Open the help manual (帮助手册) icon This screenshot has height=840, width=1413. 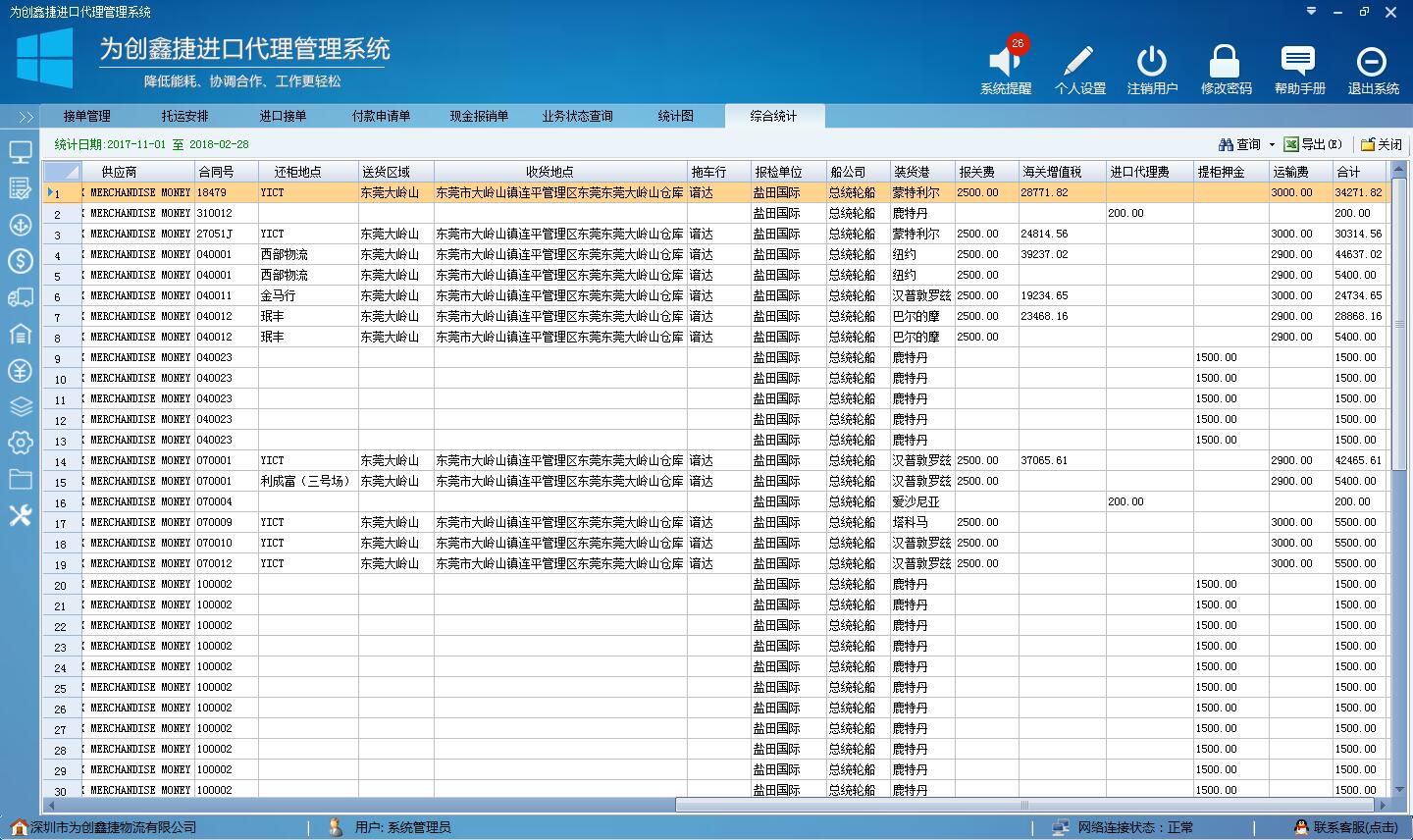(1299, 65)
